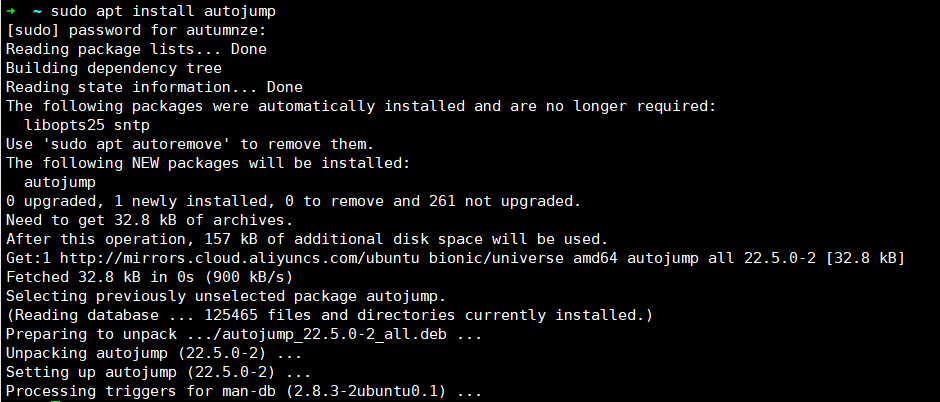Click the green arrow prompt symbol
940x402 pixels.
11,10
